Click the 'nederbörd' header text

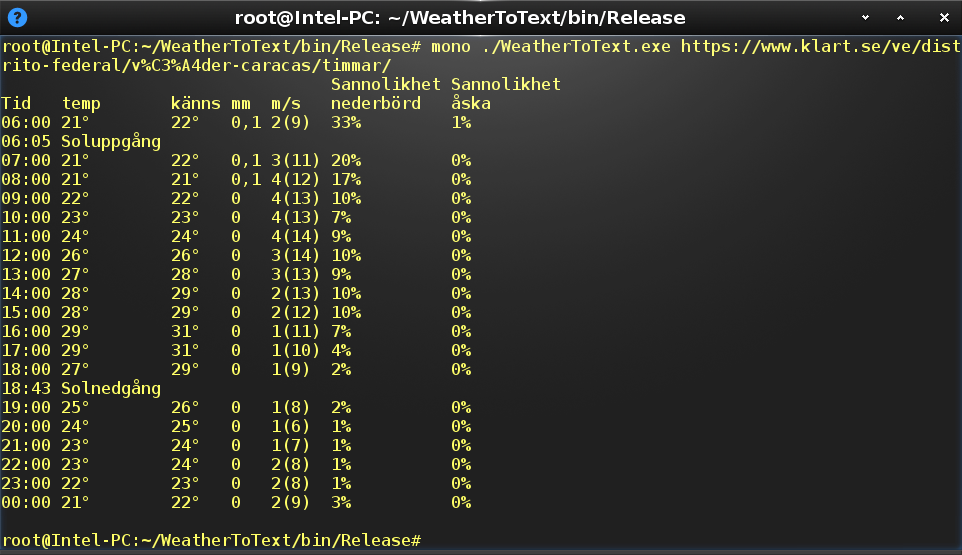(x=376, y=103)
